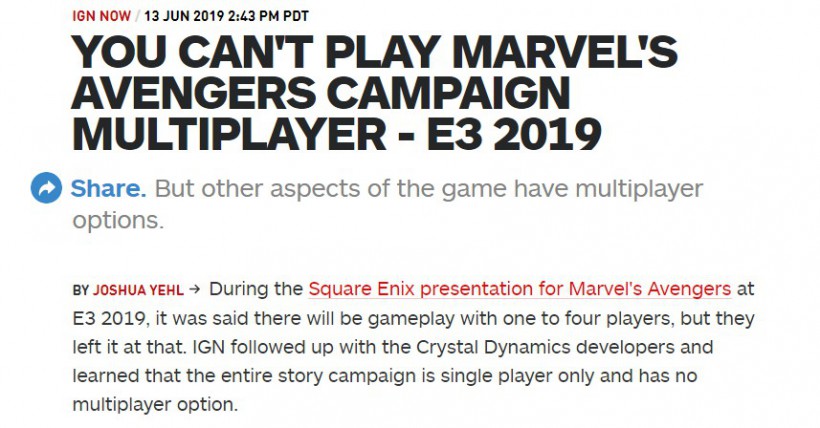Click the 'BY' label before the author name

coord(81,290)
